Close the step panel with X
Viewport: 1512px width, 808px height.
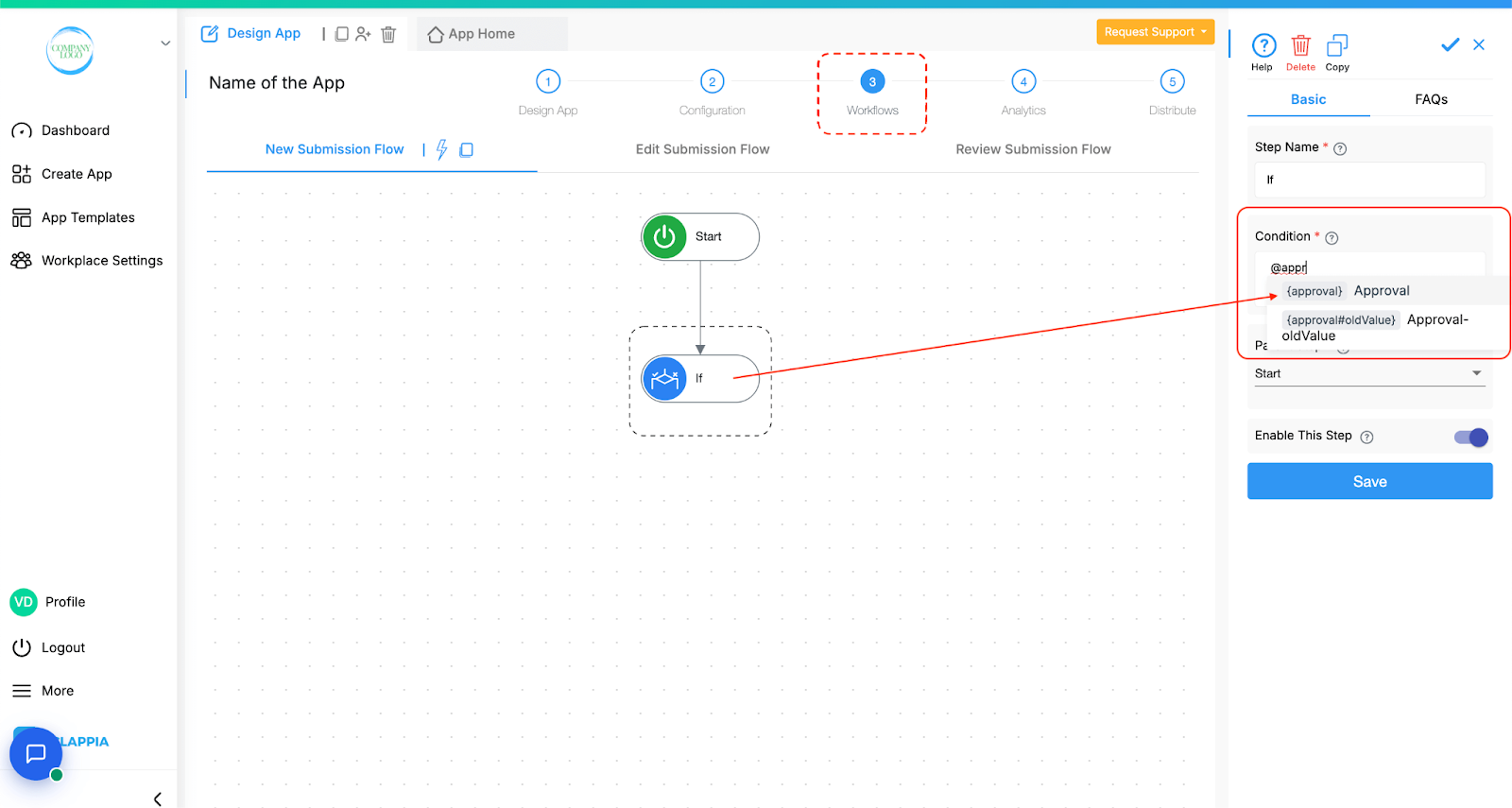[1479, 44]
